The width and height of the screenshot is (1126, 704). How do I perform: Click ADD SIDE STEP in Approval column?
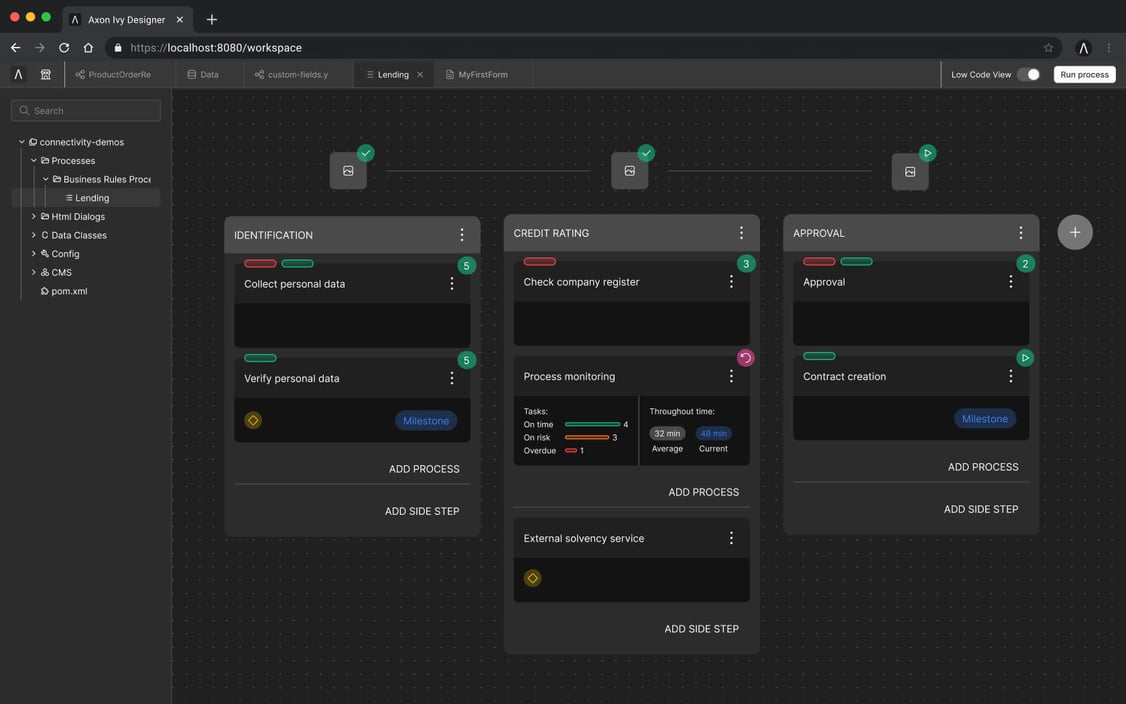pos(980,509)
